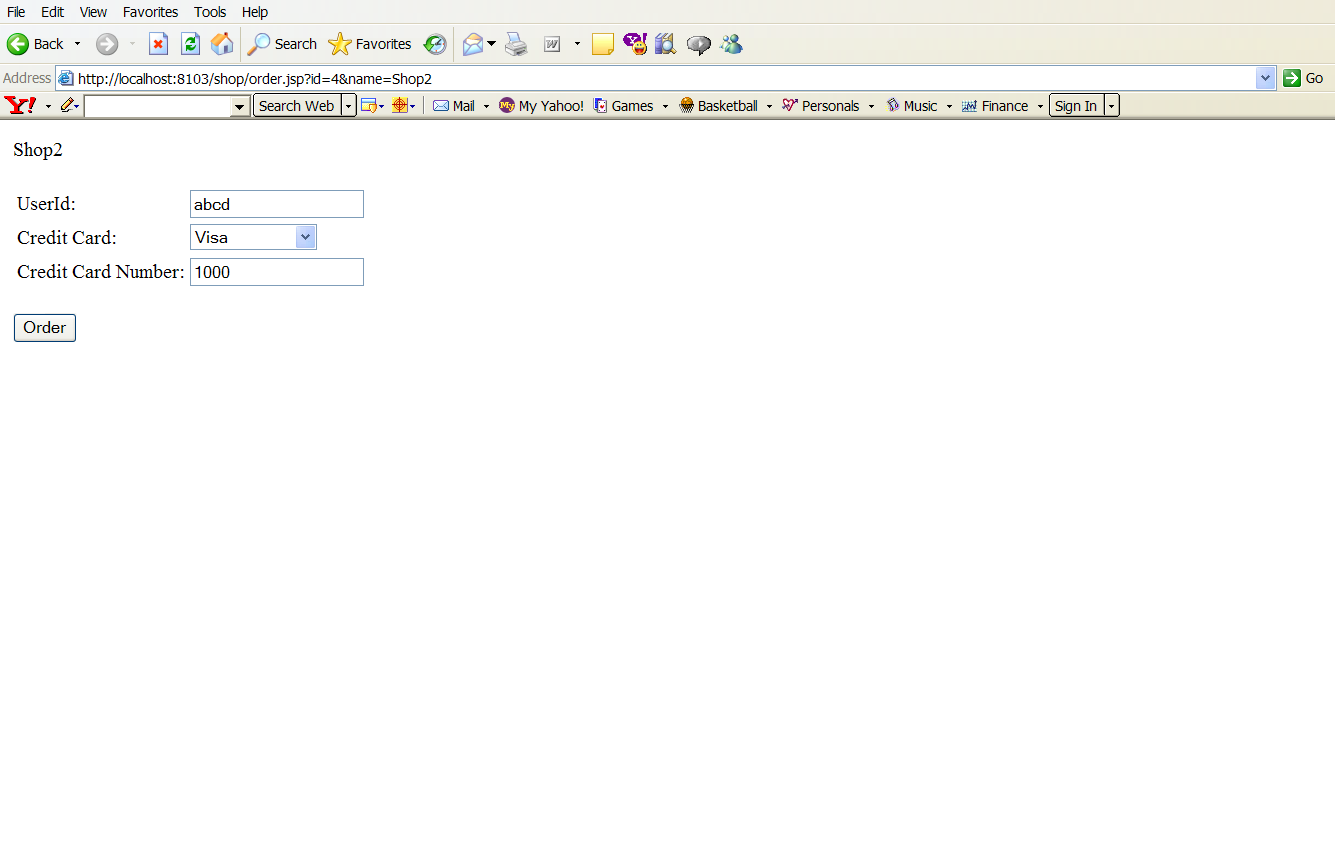Refresh the current page
The height and width of the screenshot is (845, 1335).
point(190,44)
